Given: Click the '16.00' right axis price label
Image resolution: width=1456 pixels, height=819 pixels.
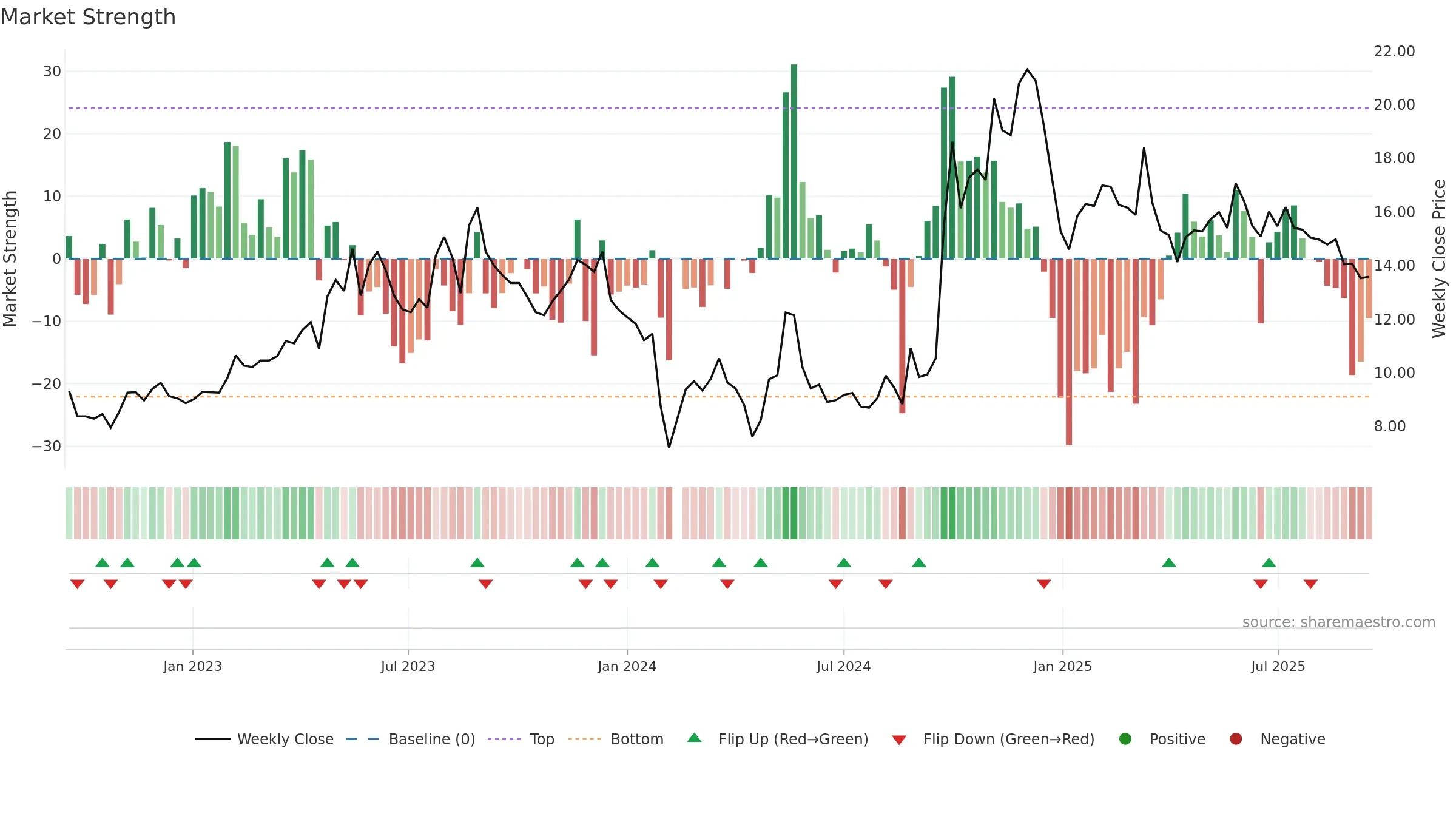Looking at the screenshot, I should coord(1394,212).
